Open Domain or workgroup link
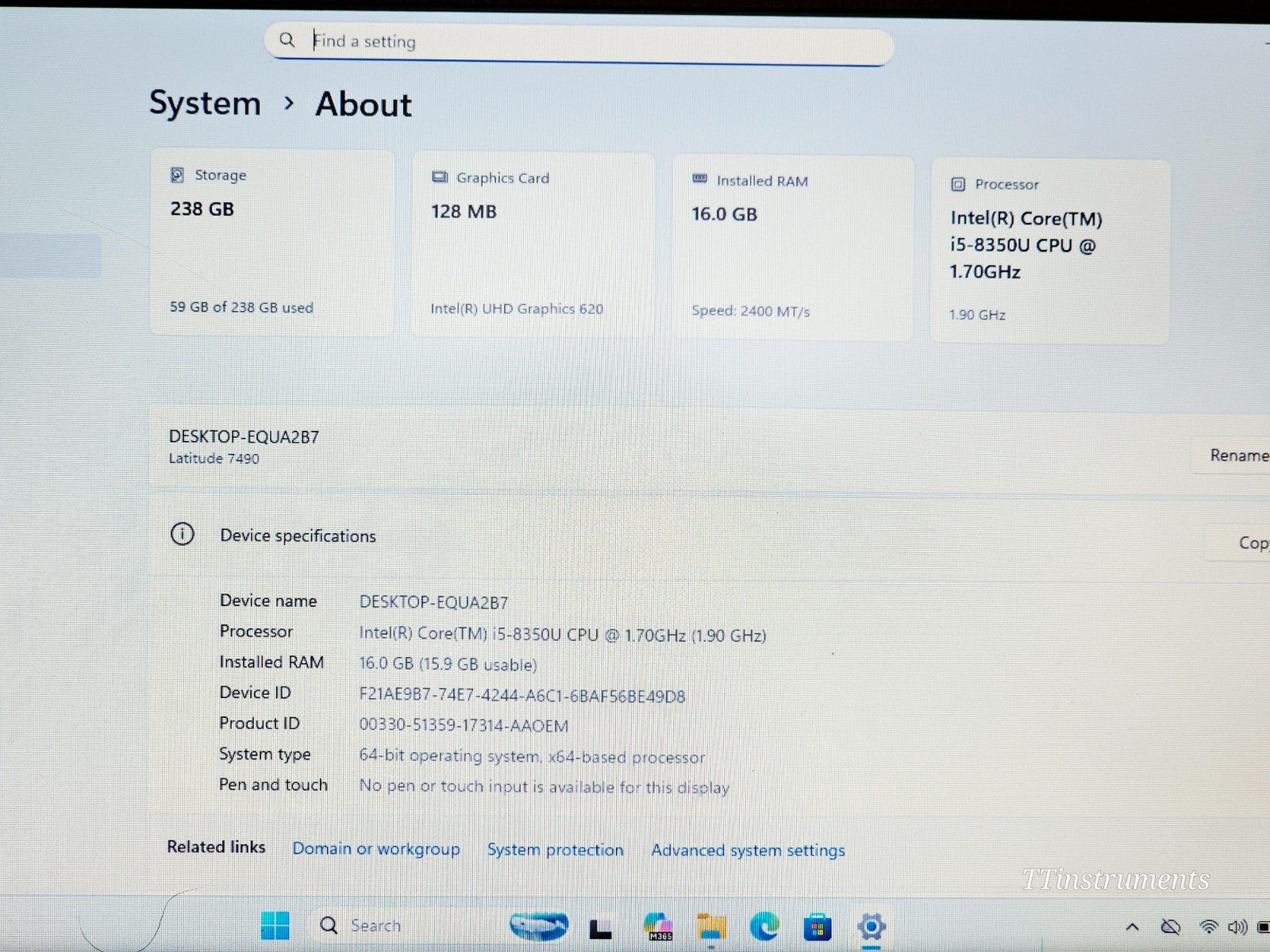This screenshot has height=952, width=1270. [x=376, y=849]
